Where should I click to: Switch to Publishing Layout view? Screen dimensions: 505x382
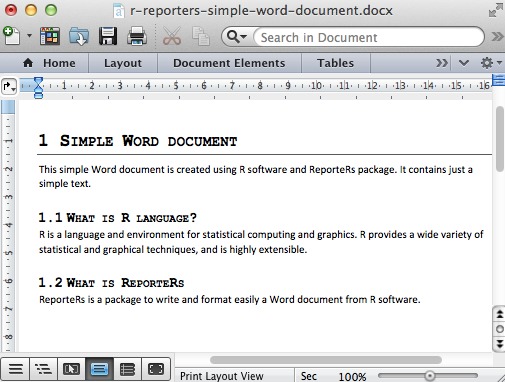[71, 369]
